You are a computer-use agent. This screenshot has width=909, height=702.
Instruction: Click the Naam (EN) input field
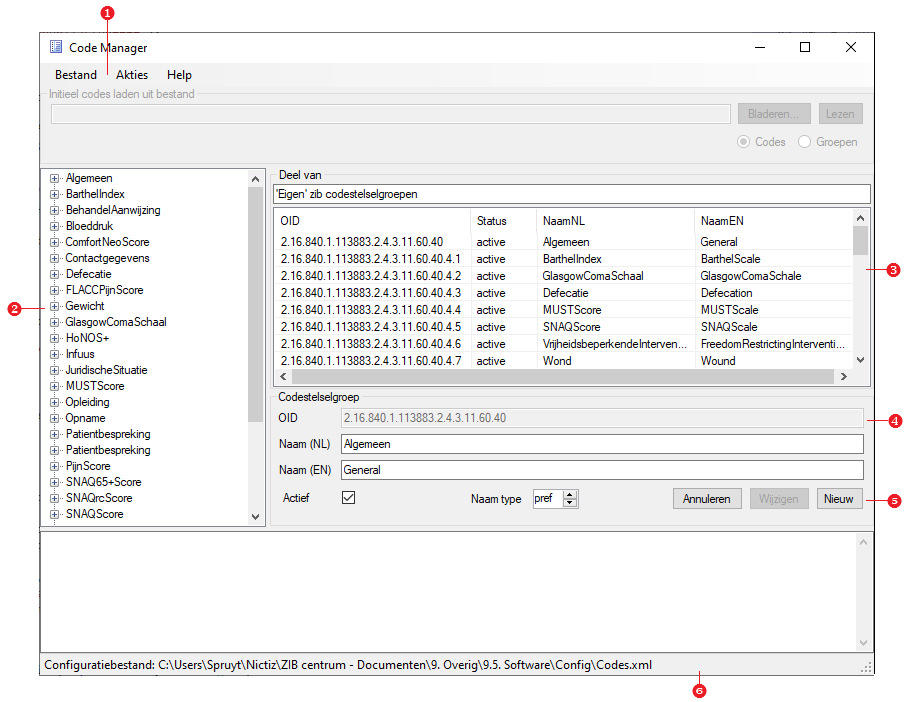point(601,470)
